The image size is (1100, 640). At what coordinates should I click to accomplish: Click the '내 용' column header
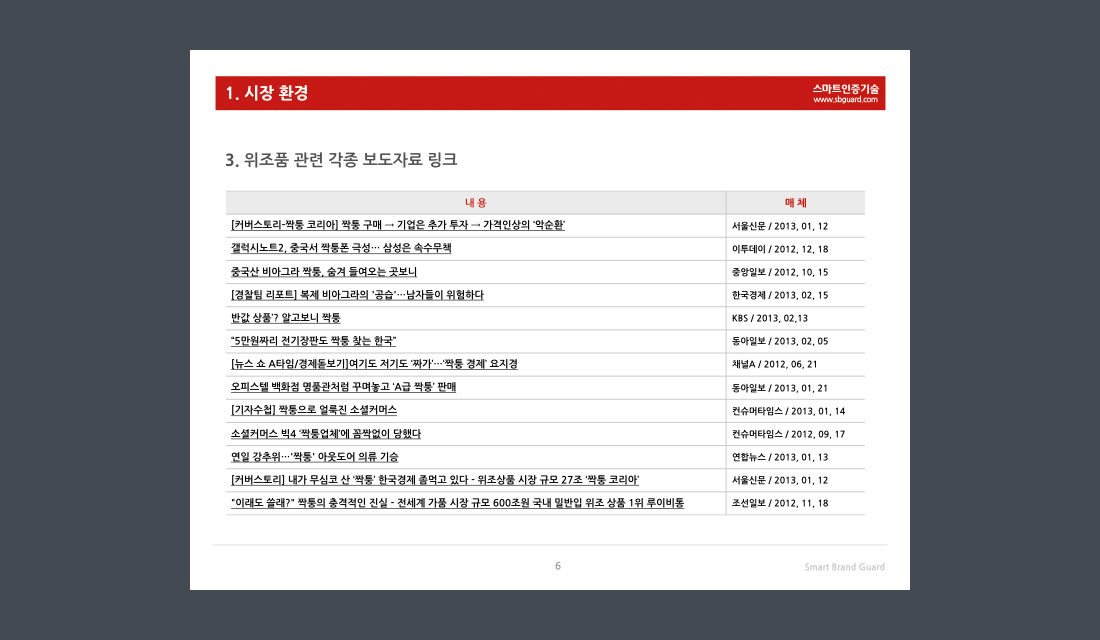pos(476,203)
